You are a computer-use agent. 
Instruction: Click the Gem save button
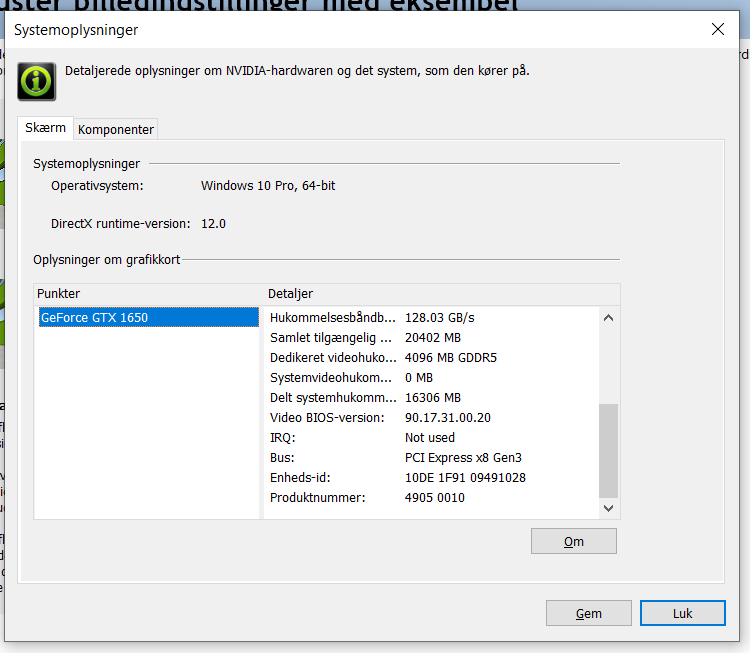(x=588, y=613)
